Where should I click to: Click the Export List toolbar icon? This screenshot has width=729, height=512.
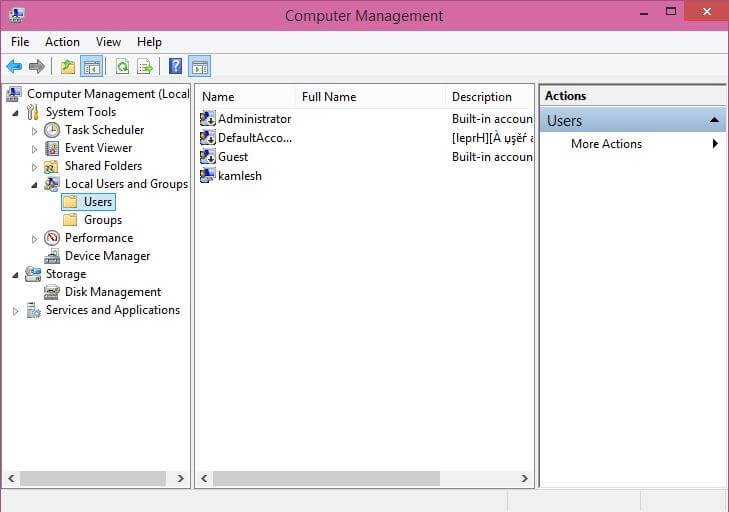145,67
